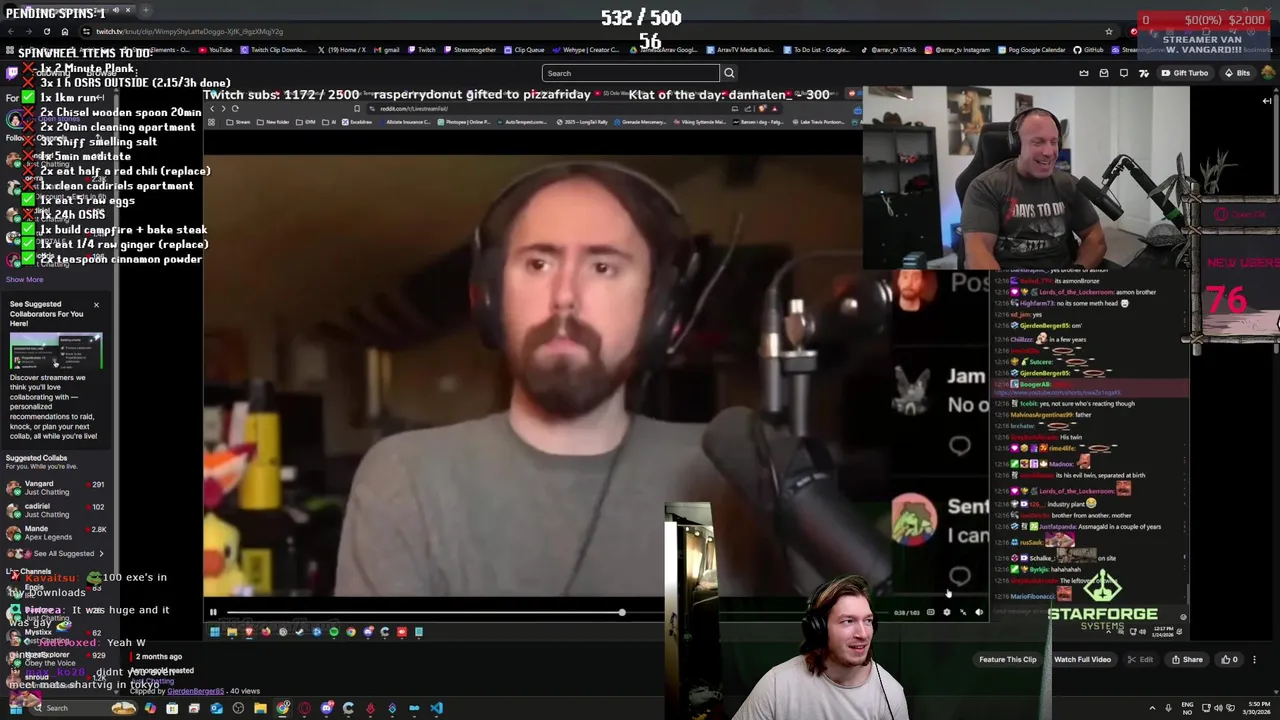Click the ENG language indicator in tray

(x=1188, y=709)
